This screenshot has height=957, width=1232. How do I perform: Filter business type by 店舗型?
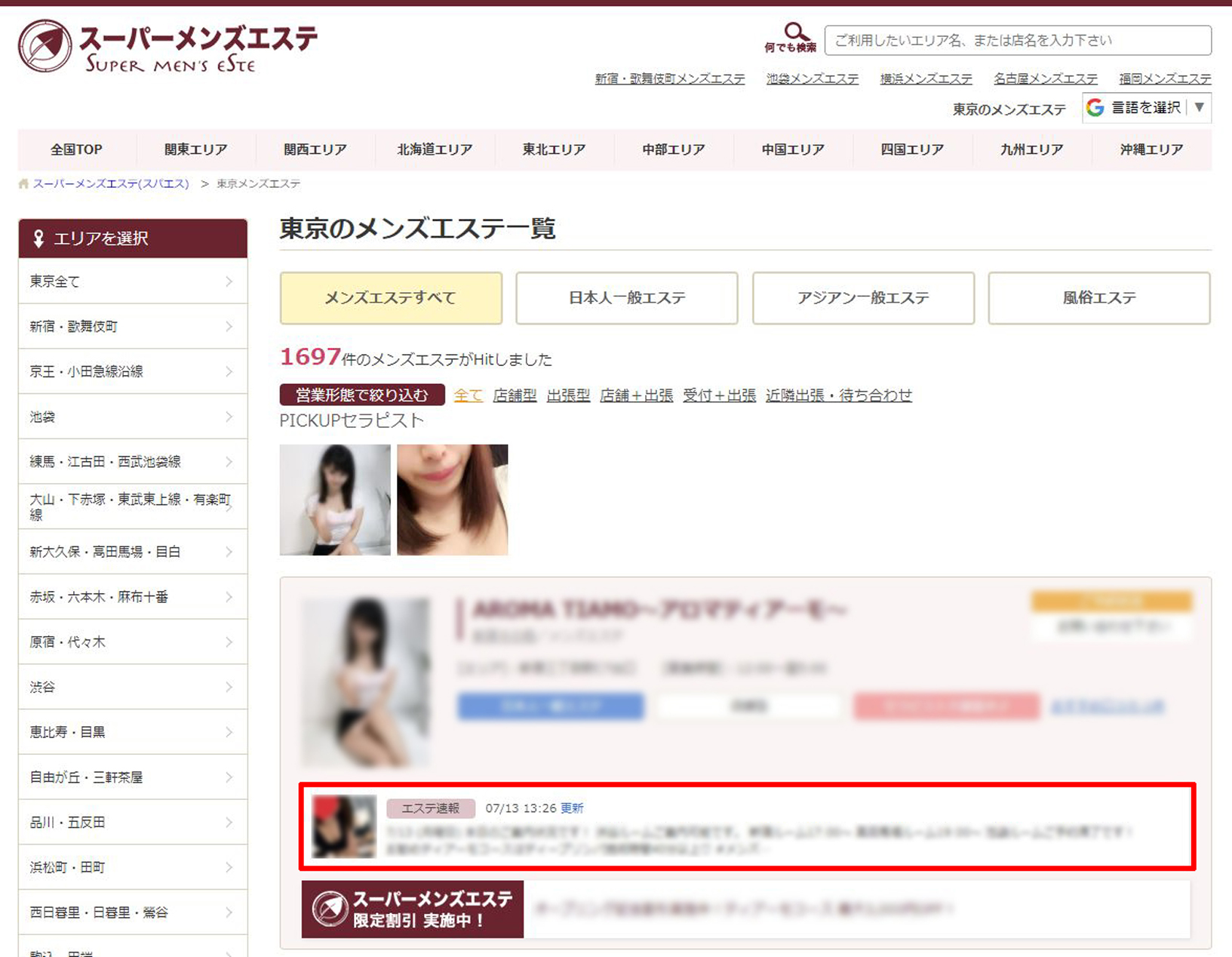(515, 395)
